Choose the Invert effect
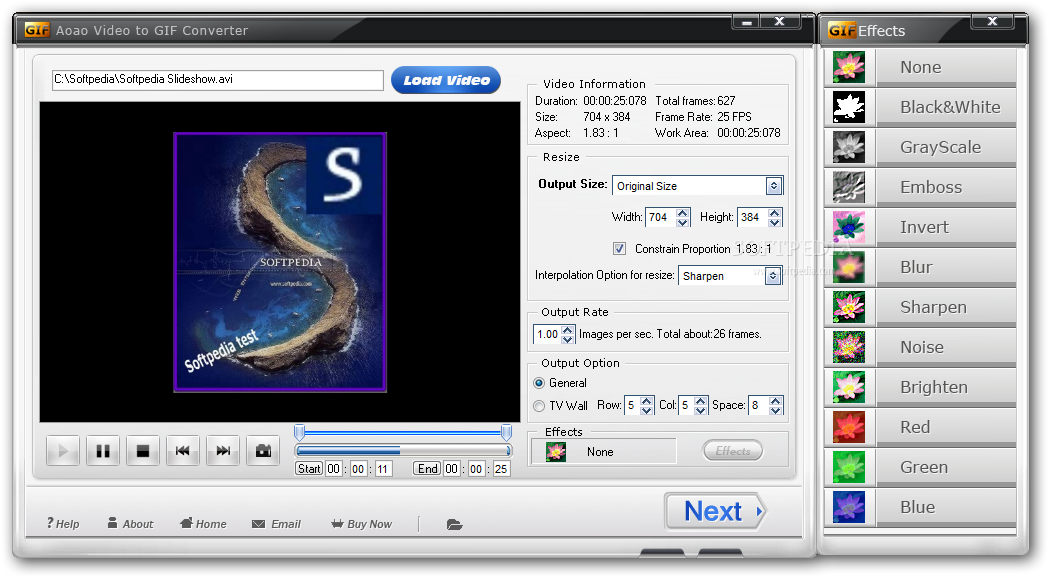1049x578 pixels. tap(946, 227)
